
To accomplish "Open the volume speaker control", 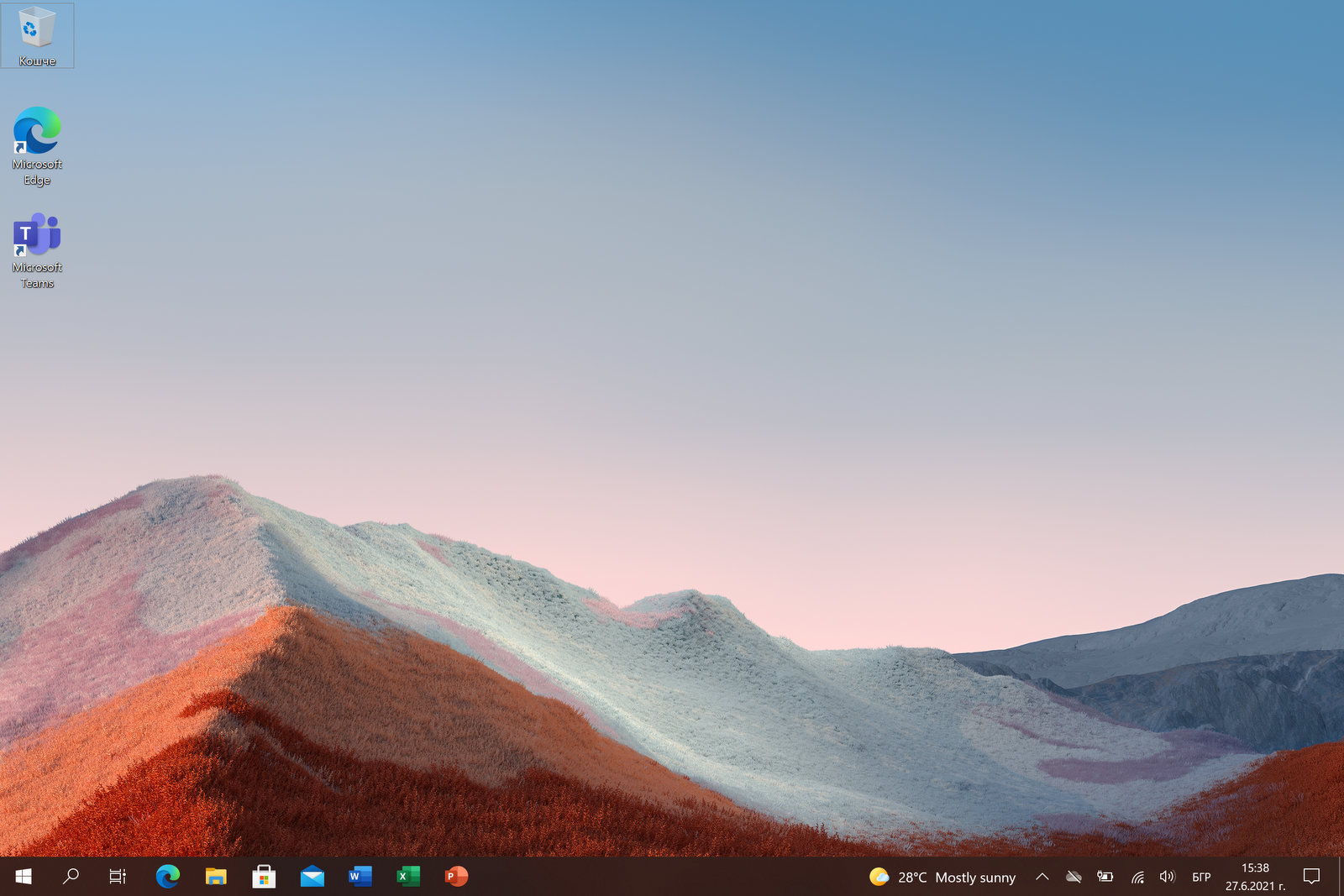I will click(1167, 877).
